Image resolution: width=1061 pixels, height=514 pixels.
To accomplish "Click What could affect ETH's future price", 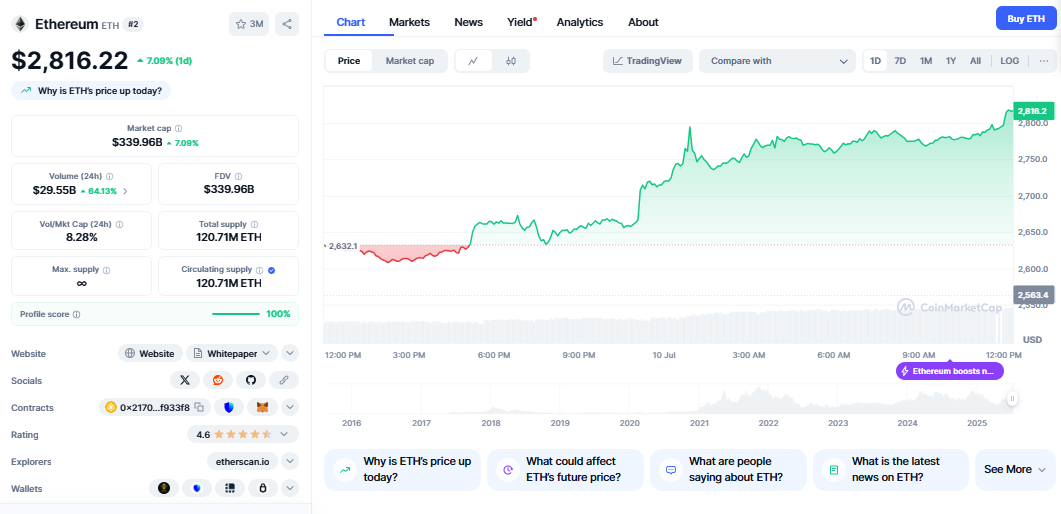I will click(565, 469).
